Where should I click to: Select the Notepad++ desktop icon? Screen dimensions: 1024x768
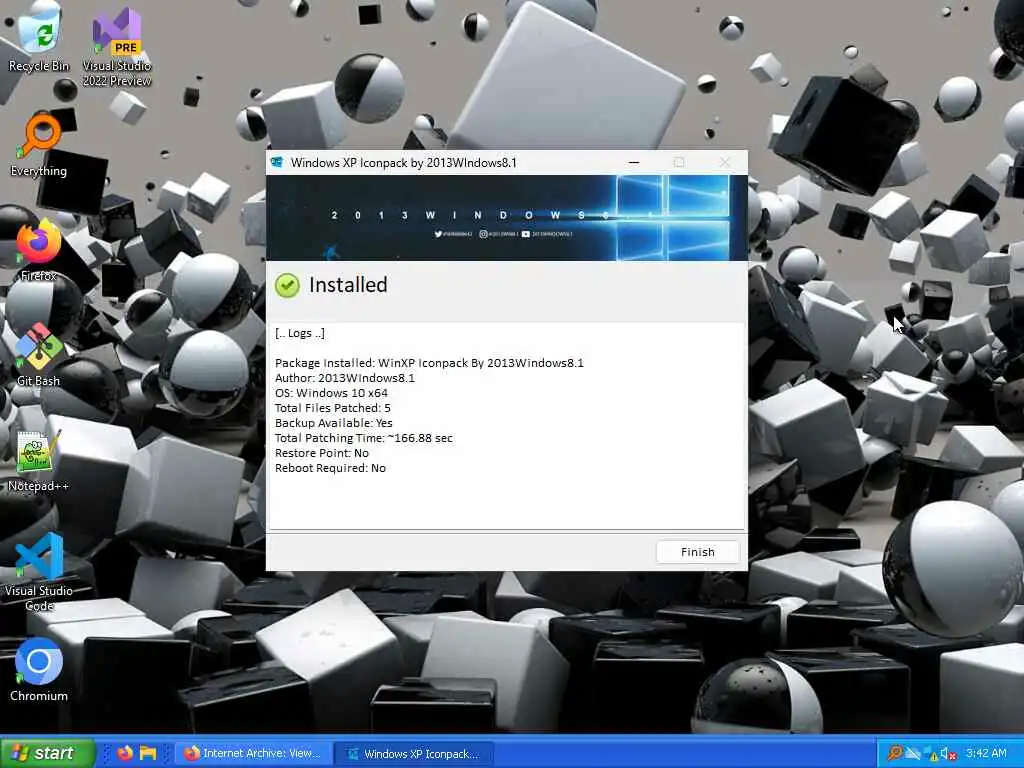(x=39, y=460)
